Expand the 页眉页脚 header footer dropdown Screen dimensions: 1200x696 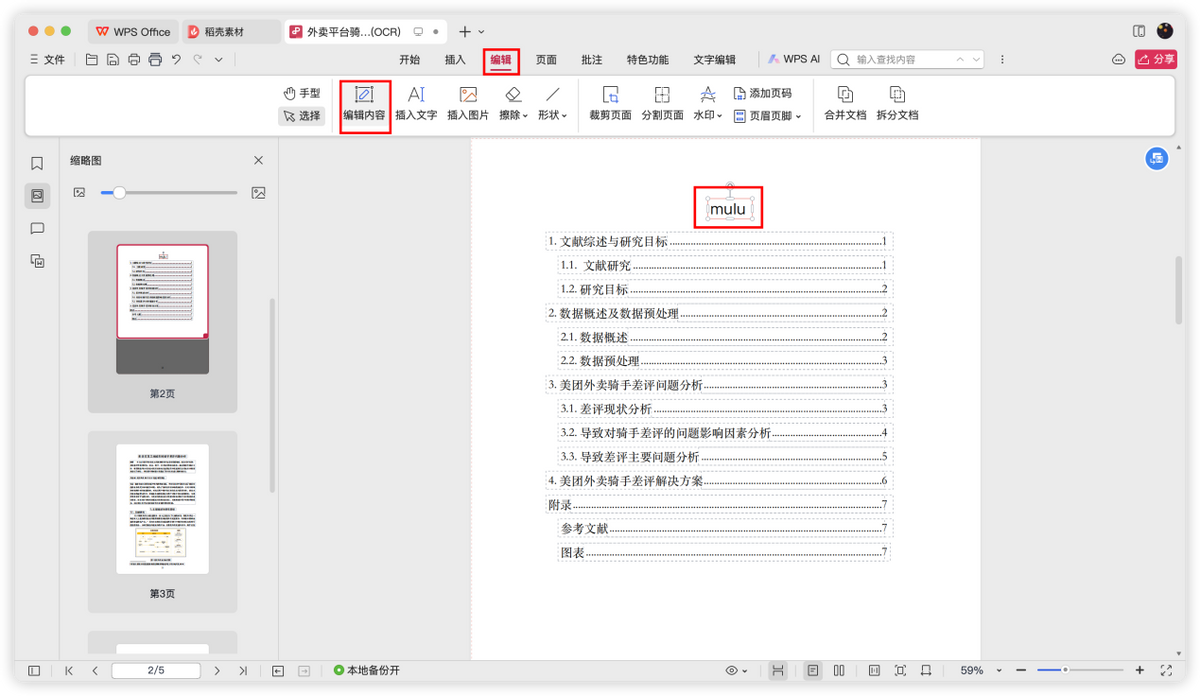(767, 116)
